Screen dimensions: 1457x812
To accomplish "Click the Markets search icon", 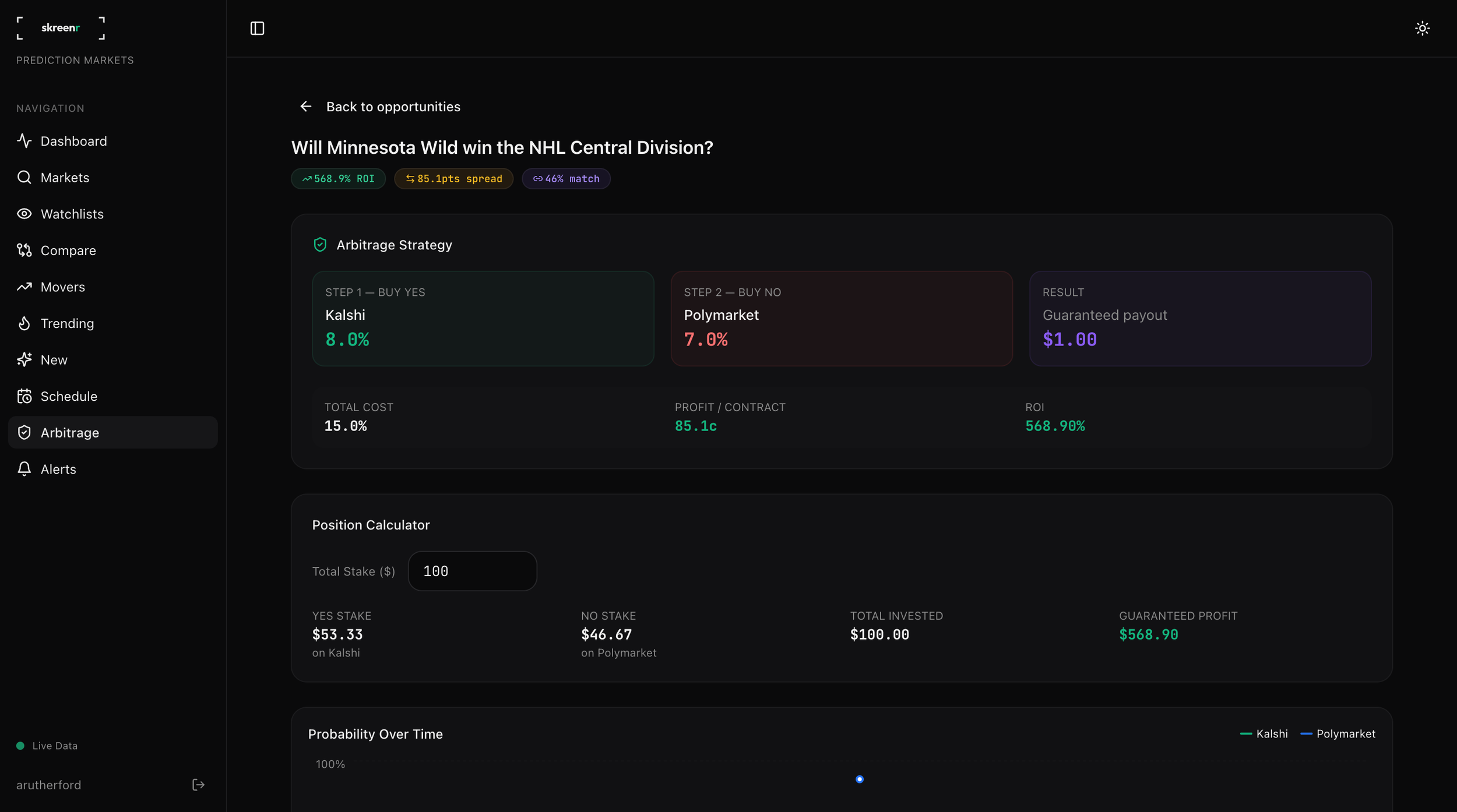I will click(x=24, y=177).
